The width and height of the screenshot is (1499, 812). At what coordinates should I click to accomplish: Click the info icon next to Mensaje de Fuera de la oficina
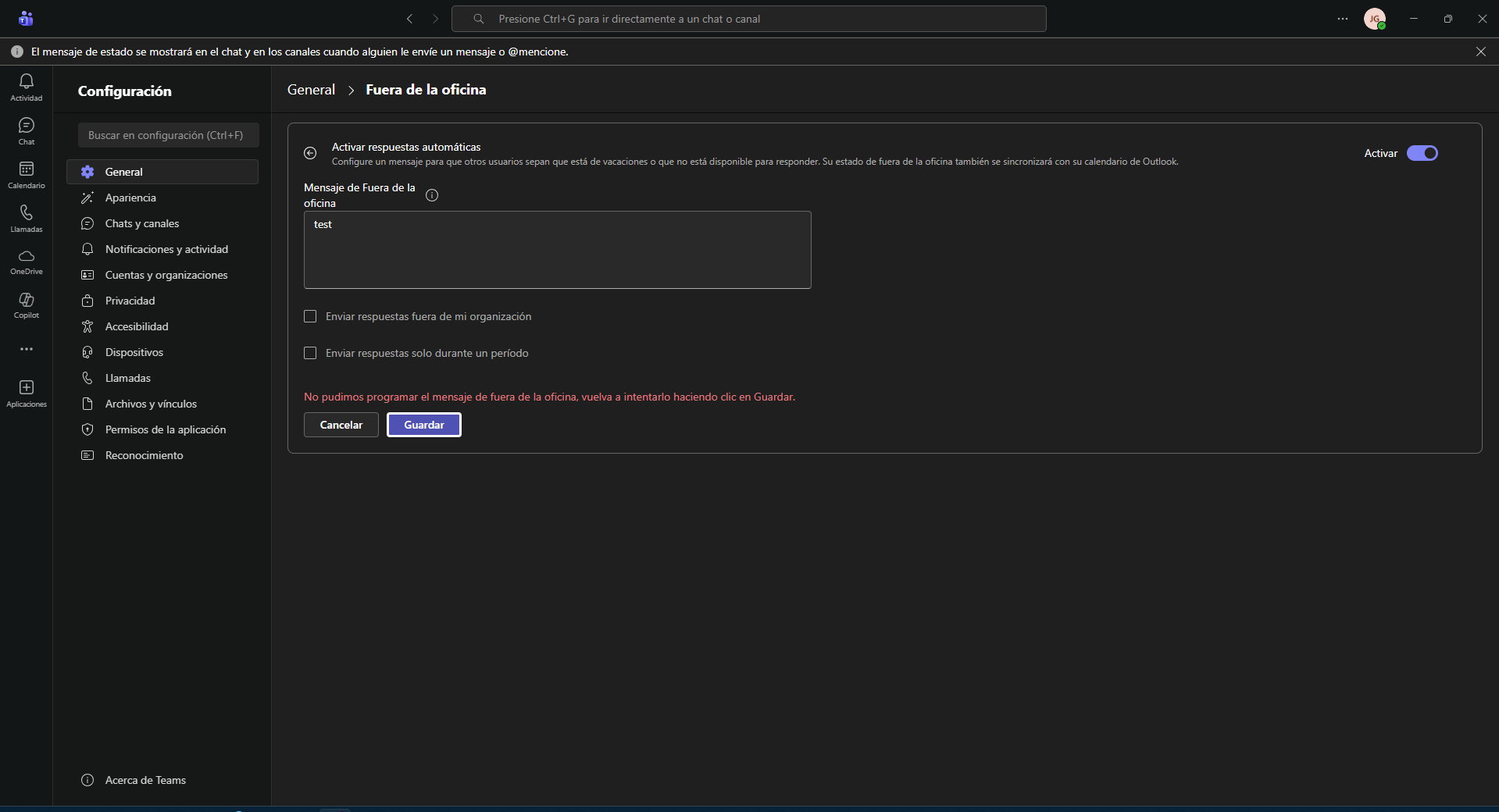pyautogui.click(x=432, y=195)
